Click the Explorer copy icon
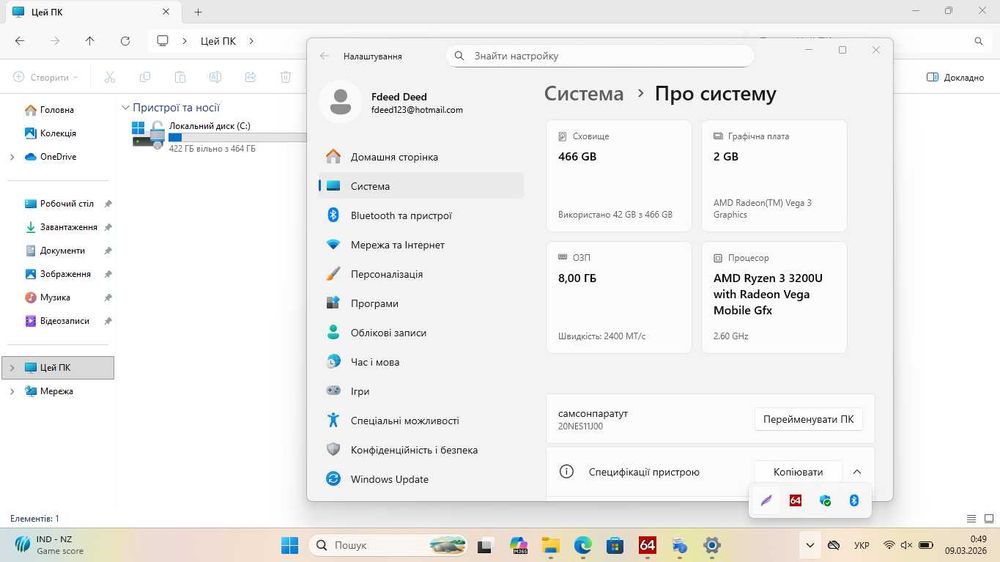1000x562 pixels. [x=145, y=77]
